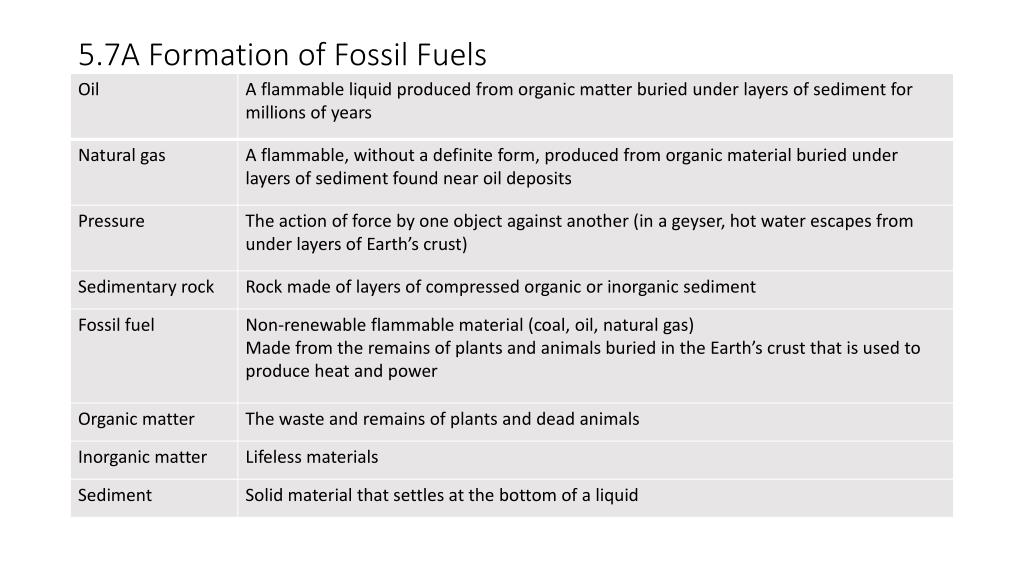Select the 'Pressure' term cell
Image resolution: width=1024 pixels, height=576 pixels.
click(154, 238)
